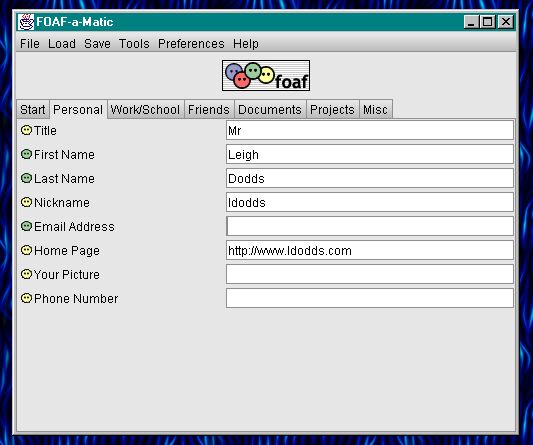Open the File menu
The image size is (533, 445).
[30, 44]
